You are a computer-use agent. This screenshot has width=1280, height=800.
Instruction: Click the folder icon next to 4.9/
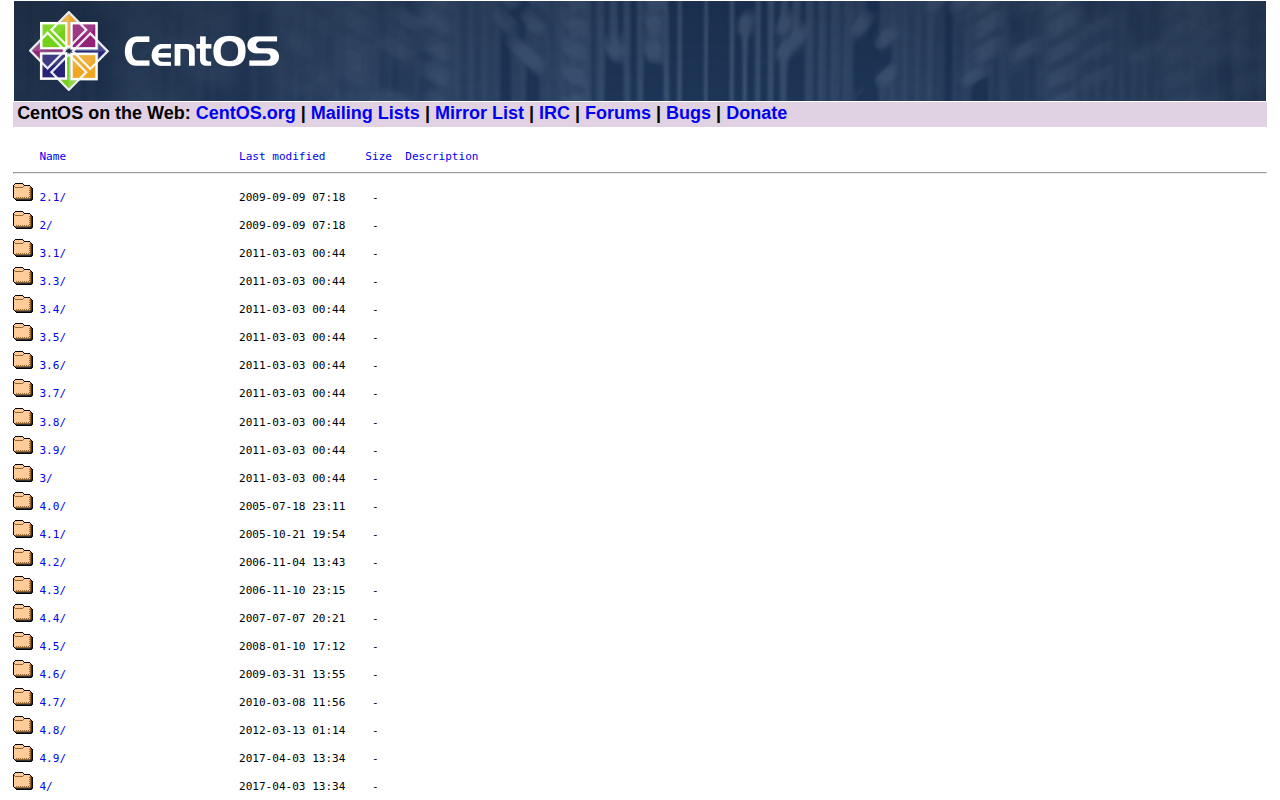click(x=23, y=752)
